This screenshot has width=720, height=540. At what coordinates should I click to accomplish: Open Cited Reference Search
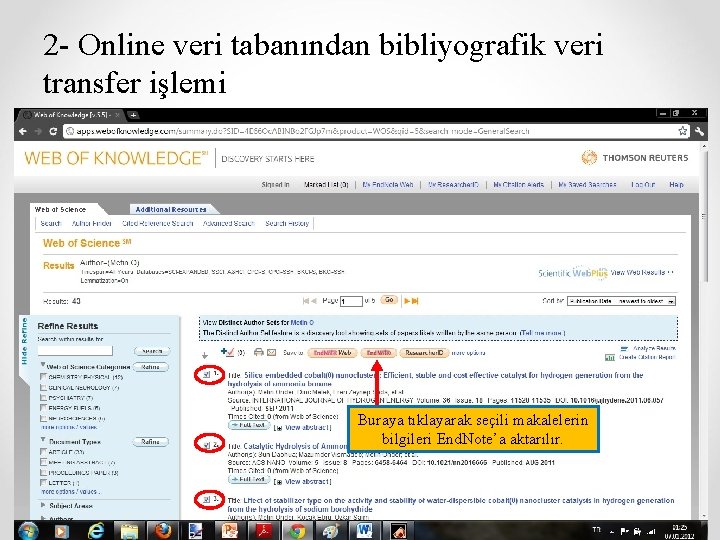(158, 224)
